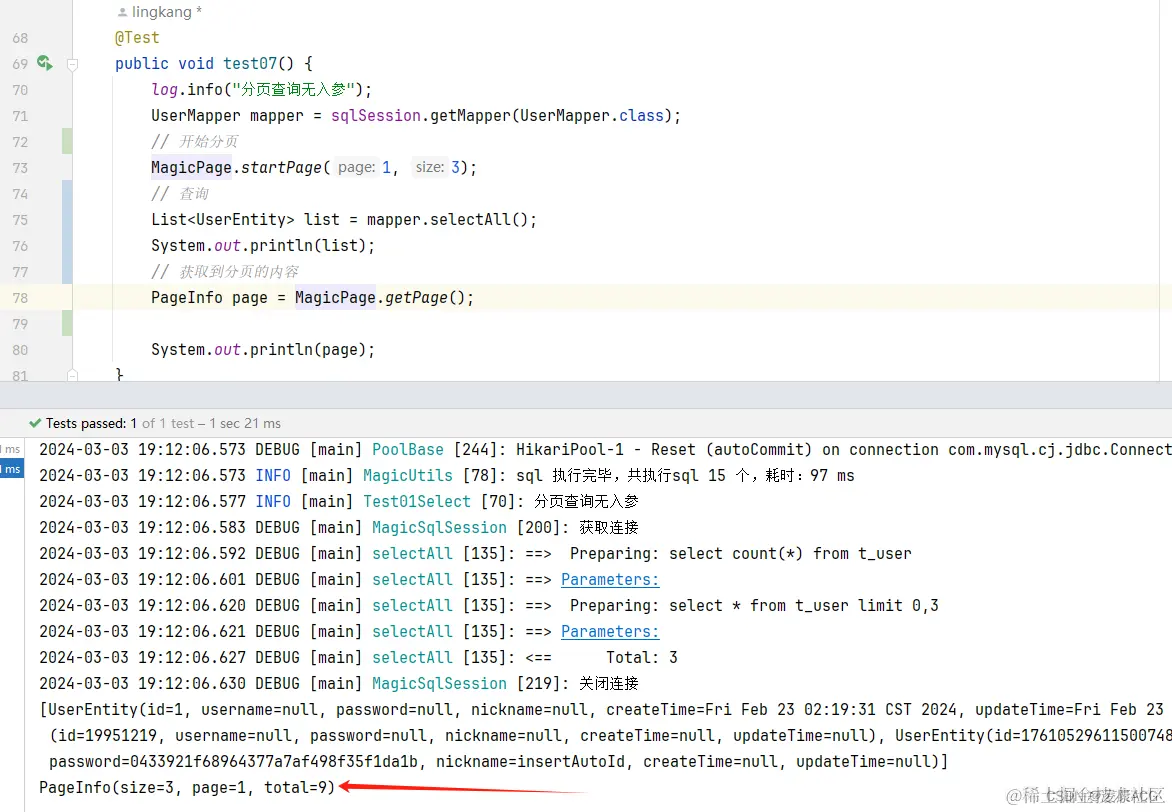The height and width of the screenshot is (812, 1172).
Task: Click System.out.println(page) statement
Action: pos(262,350)
